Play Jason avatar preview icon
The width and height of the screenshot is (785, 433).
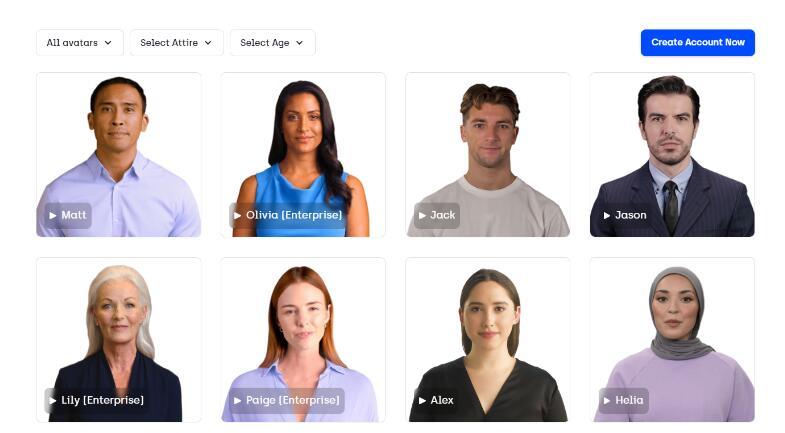(x=607, y=215)
